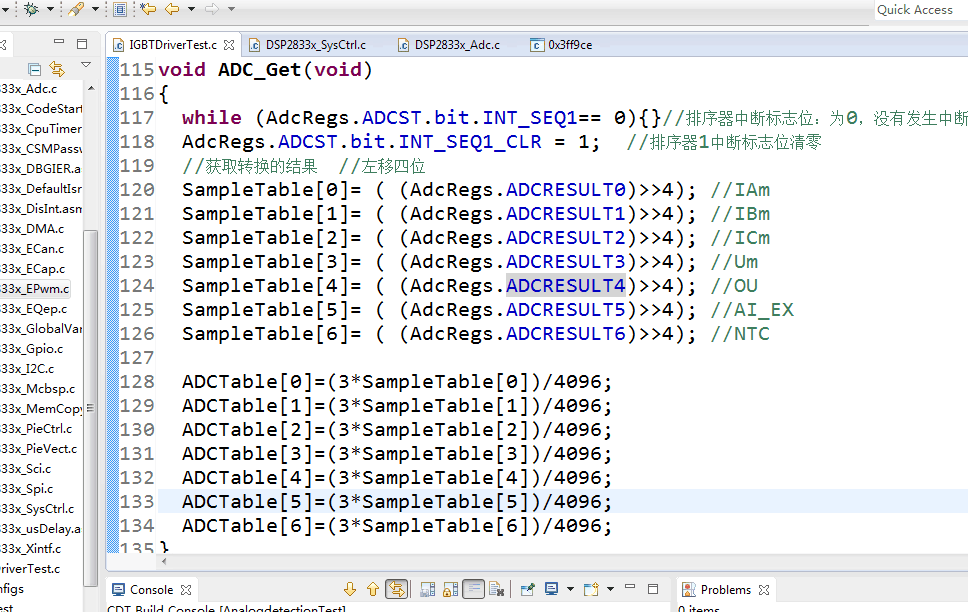Maximize the Project Explorer panel
The image size is (968, 612).
(81, 44)
